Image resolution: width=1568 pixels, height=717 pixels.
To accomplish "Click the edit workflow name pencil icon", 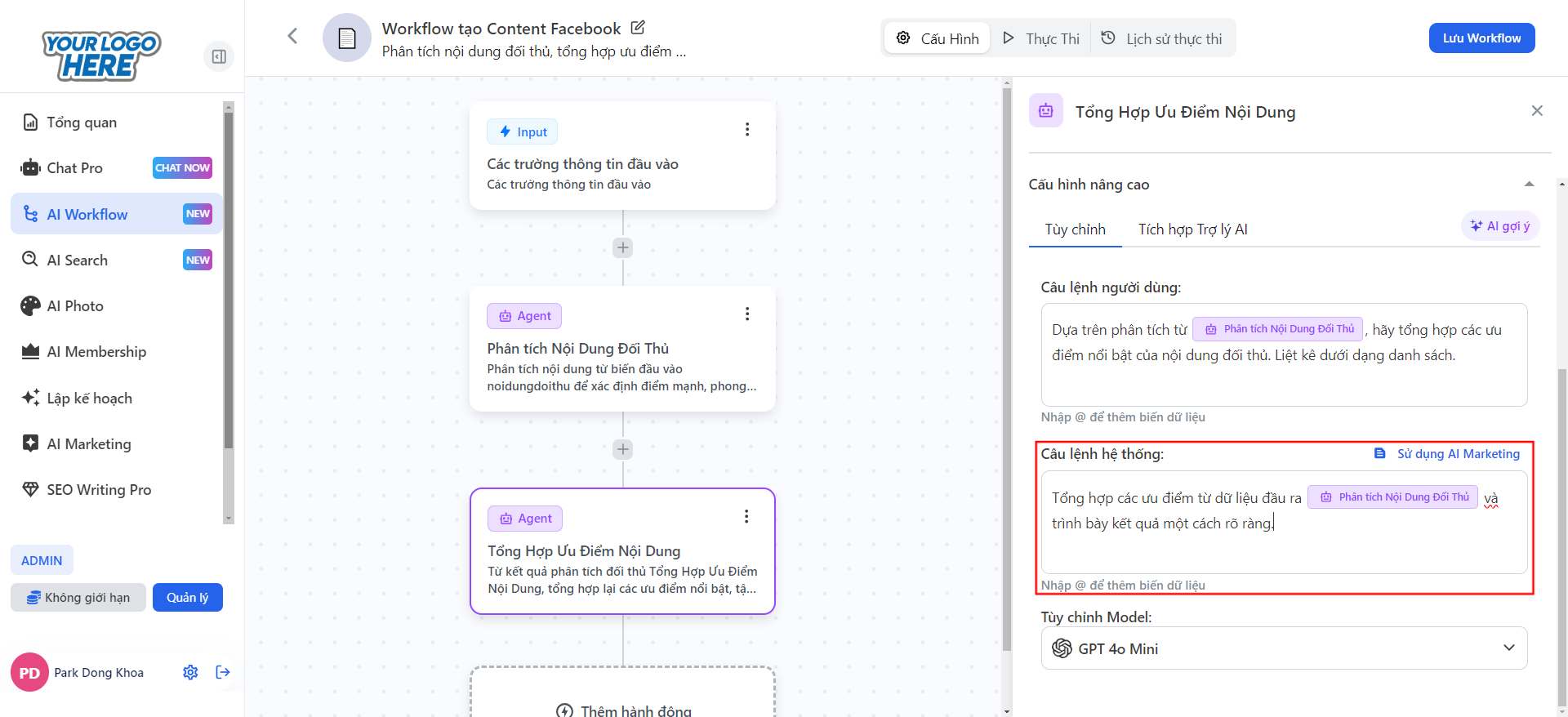I will pos(638,28).
